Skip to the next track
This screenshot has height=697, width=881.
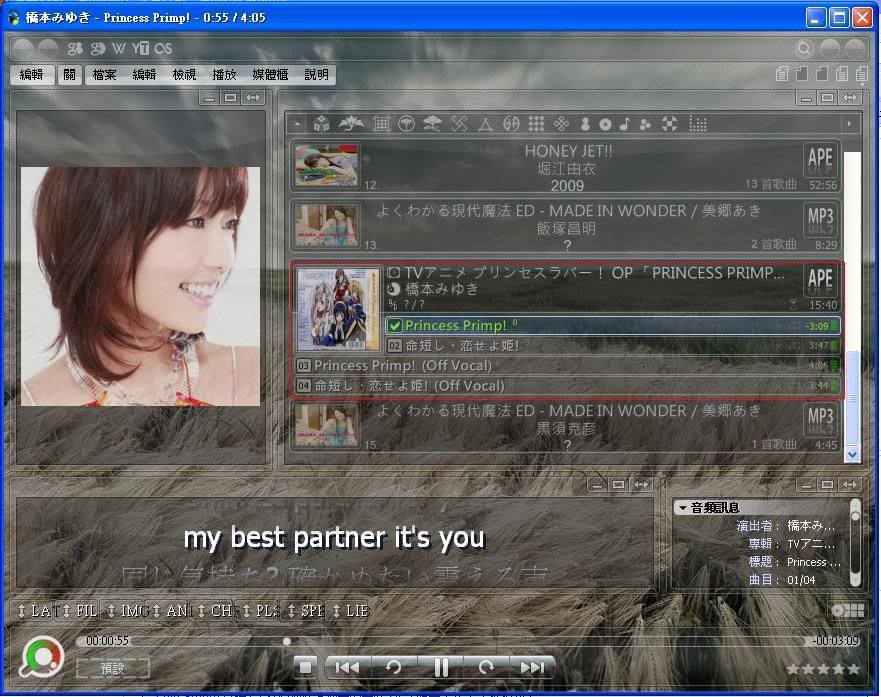533,667
